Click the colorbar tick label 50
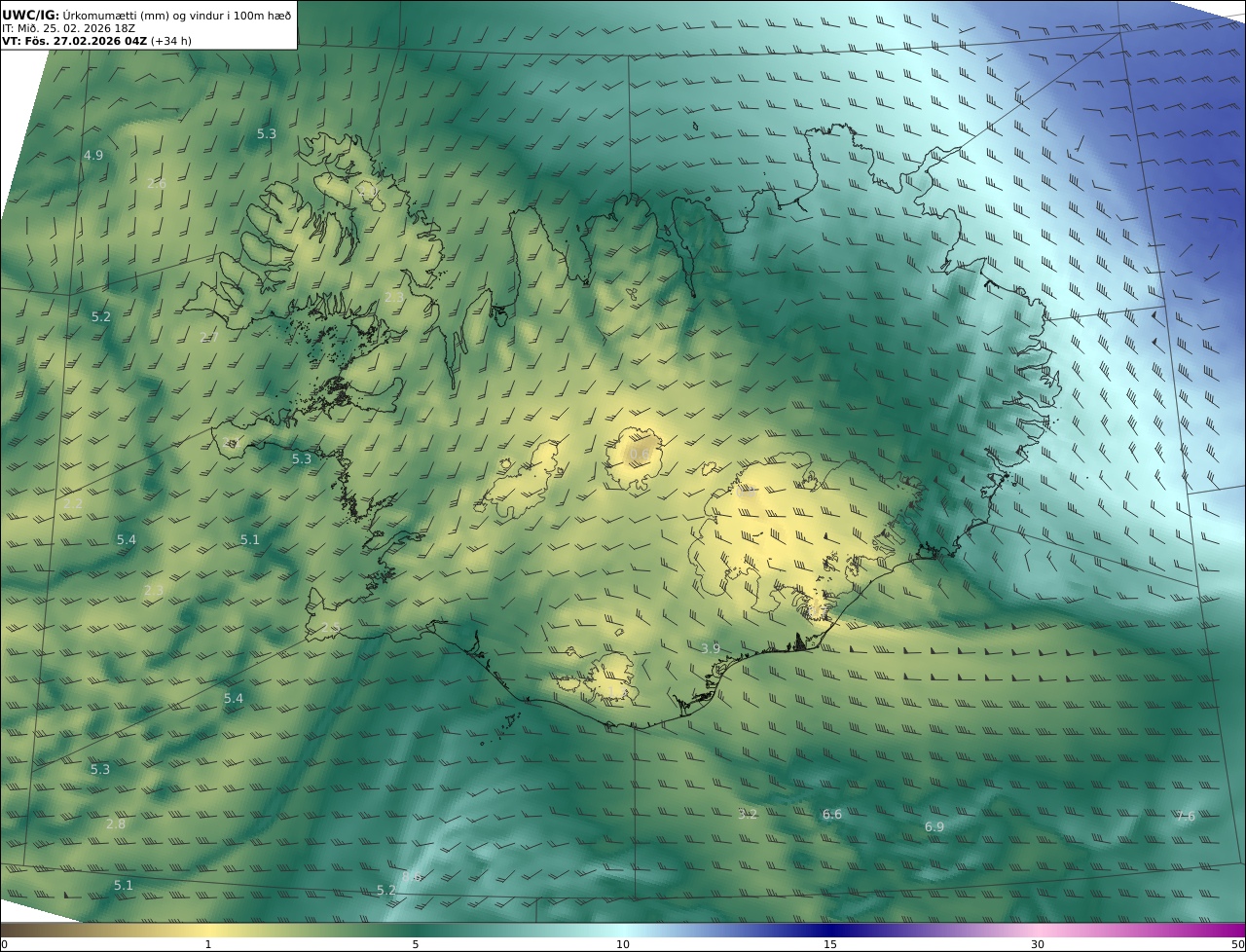This screenshot has height=952, width=1246. tap(1238, 944)
